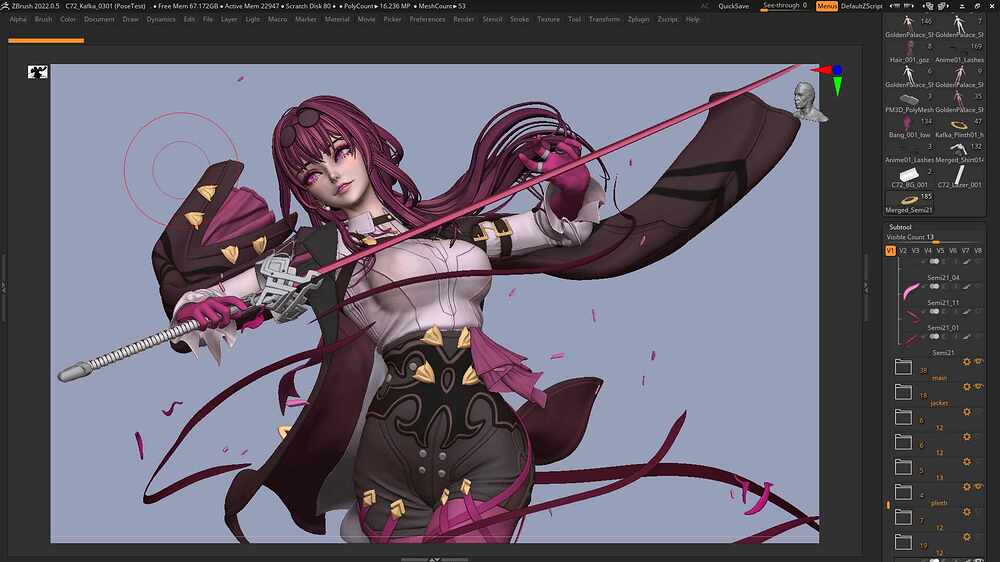Expand the 'jacket' subtool folder

[x=903, y=391]
